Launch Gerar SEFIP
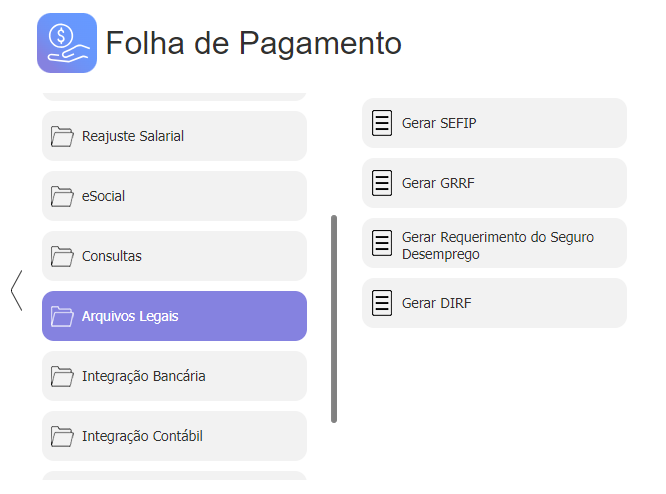The height and width of the screenshot is (494, 666). pyautogui.click(x=494, y=123)
